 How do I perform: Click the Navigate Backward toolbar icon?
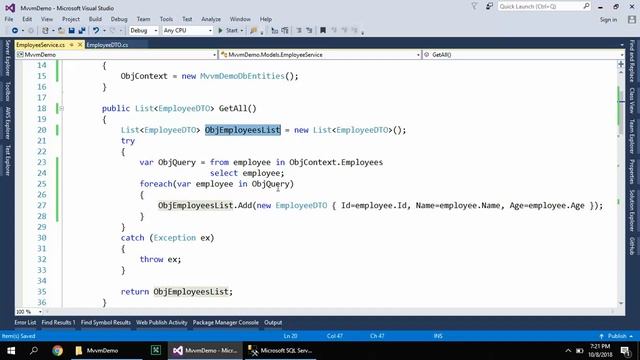pos(15,31)
